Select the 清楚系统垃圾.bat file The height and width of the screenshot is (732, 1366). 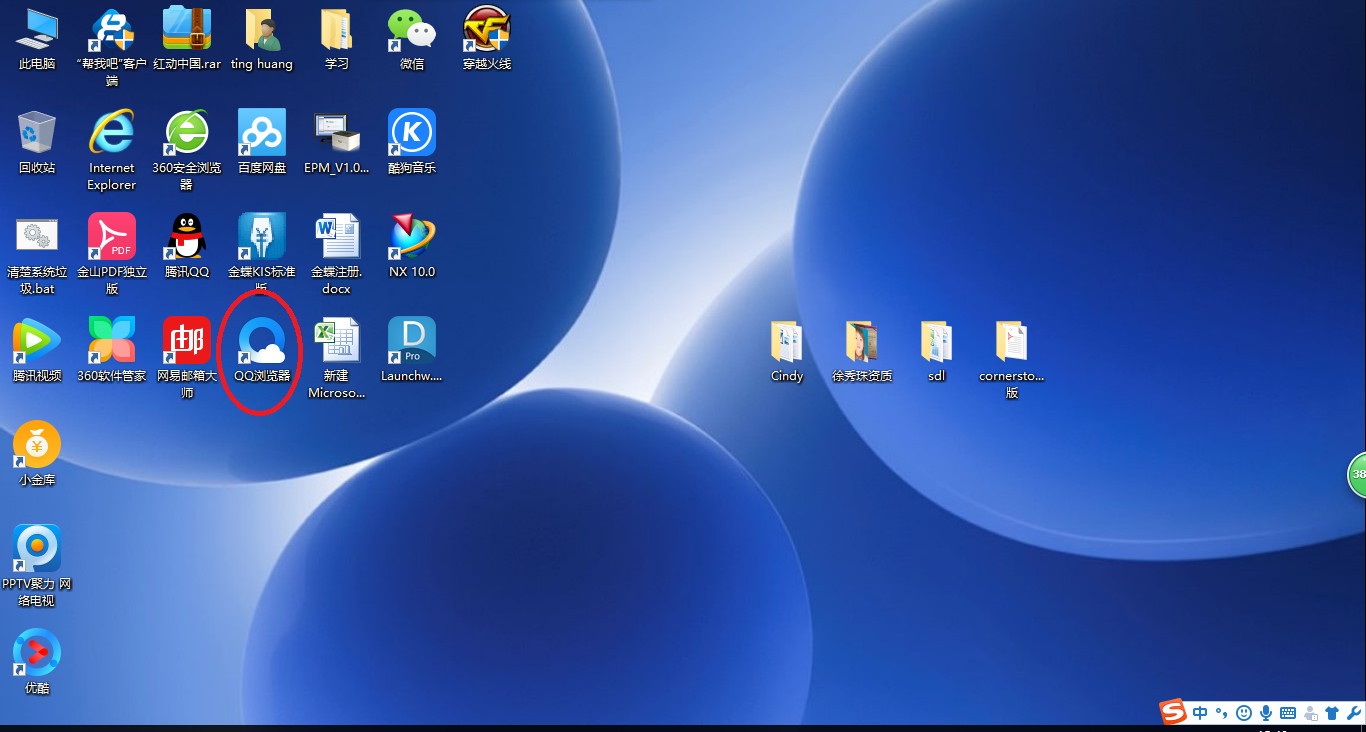(x=37, y=254)
